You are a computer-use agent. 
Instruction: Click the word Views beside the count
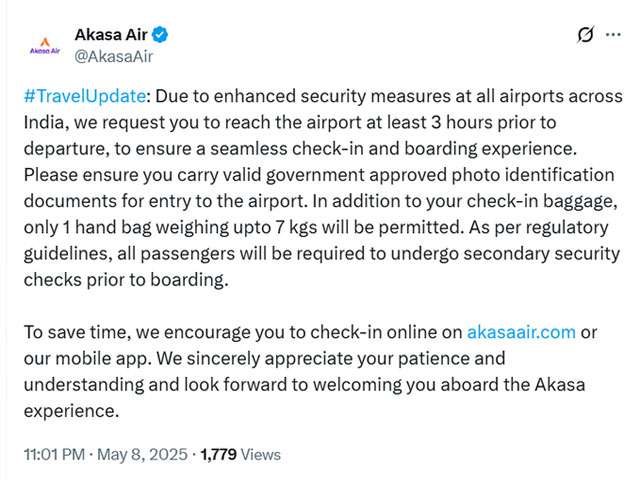(261, 454)
